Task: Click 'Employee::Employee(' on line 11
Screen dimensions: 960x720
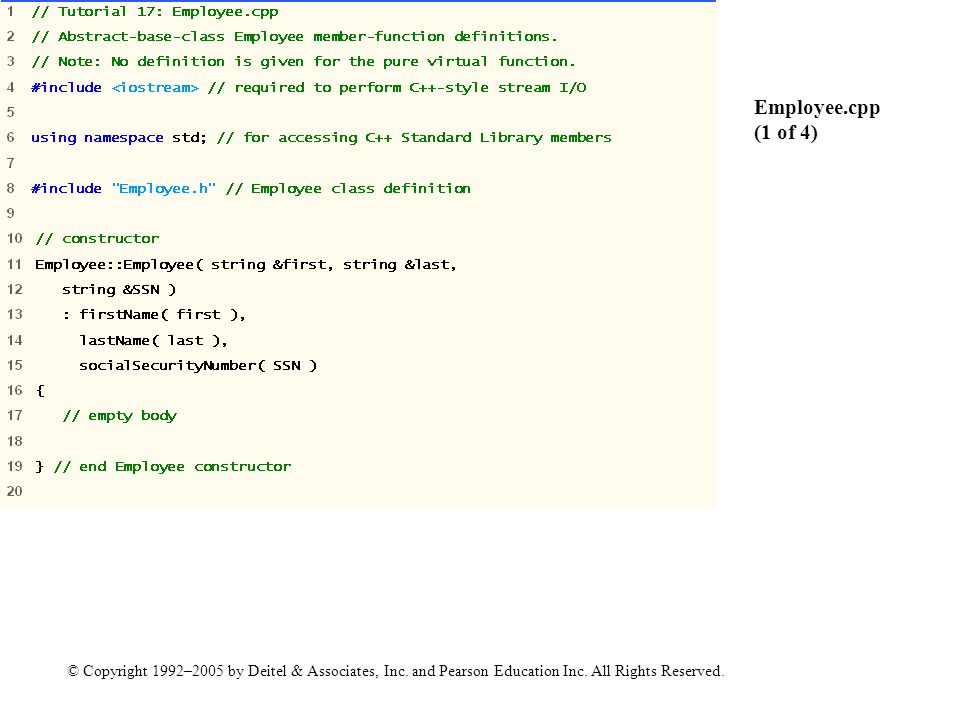Action: pyautogui.click(x=119, y=264)
